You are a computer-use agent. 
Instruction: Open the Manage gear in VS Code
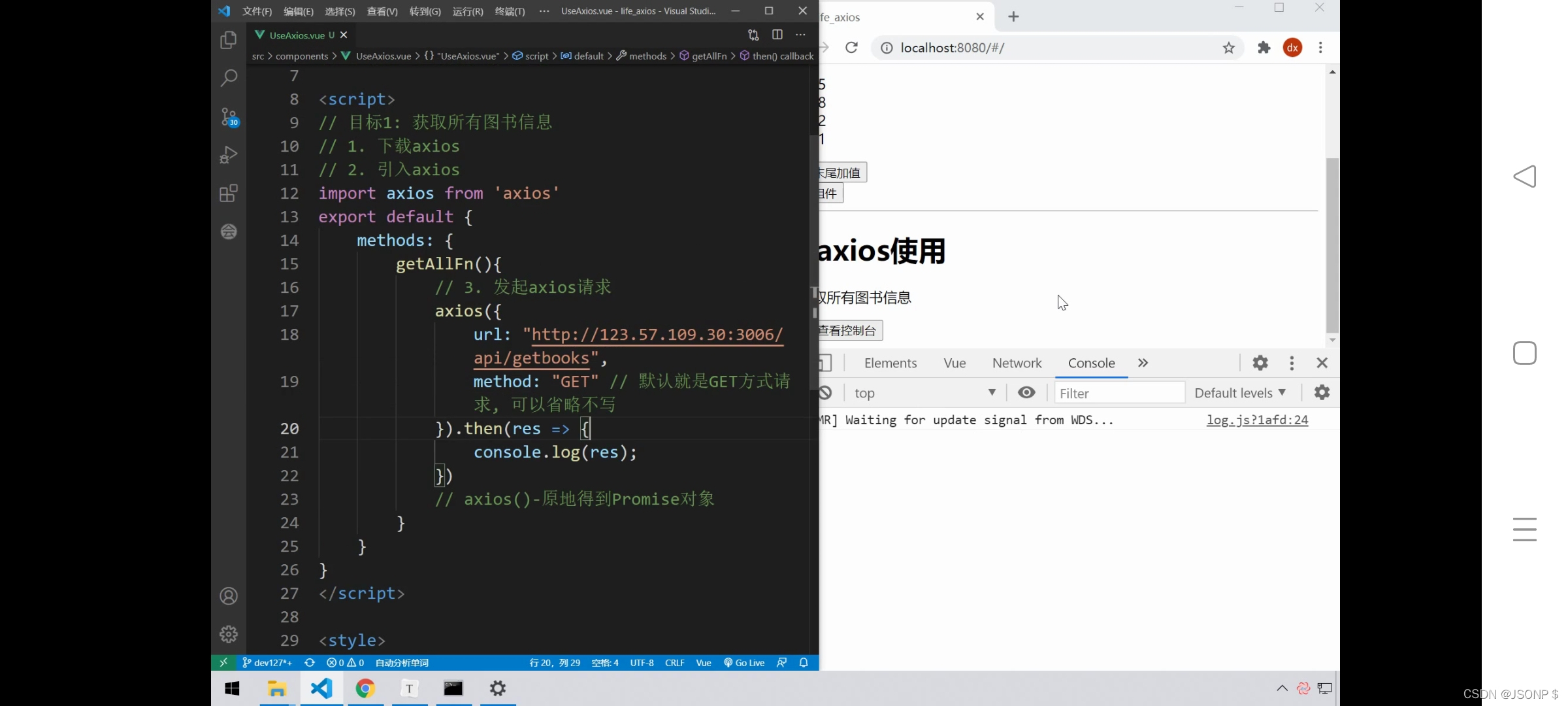click(x=228, y=633)
